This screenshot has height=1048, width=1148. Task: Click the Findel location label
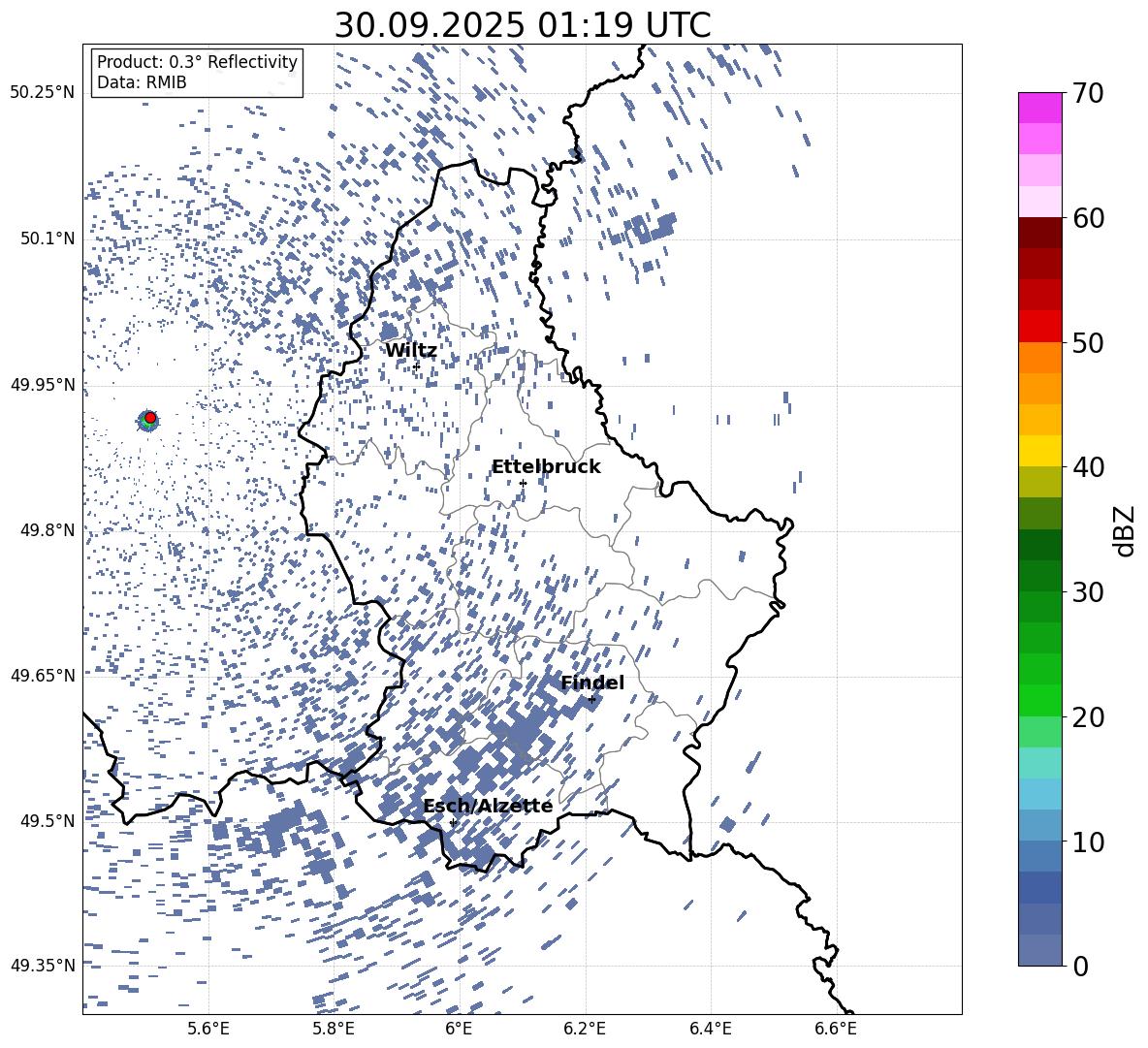coord(592,683)
